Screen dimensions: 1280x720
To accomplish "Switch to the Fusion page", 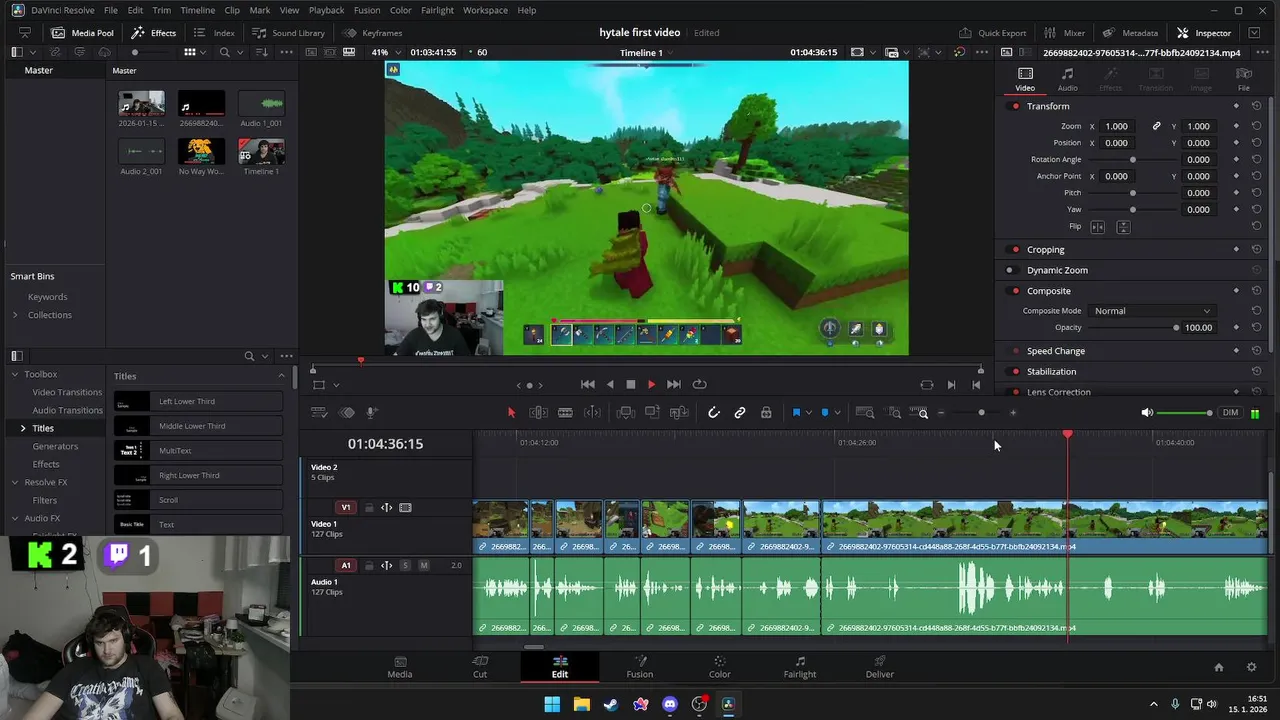I will (x=639, y=667).
